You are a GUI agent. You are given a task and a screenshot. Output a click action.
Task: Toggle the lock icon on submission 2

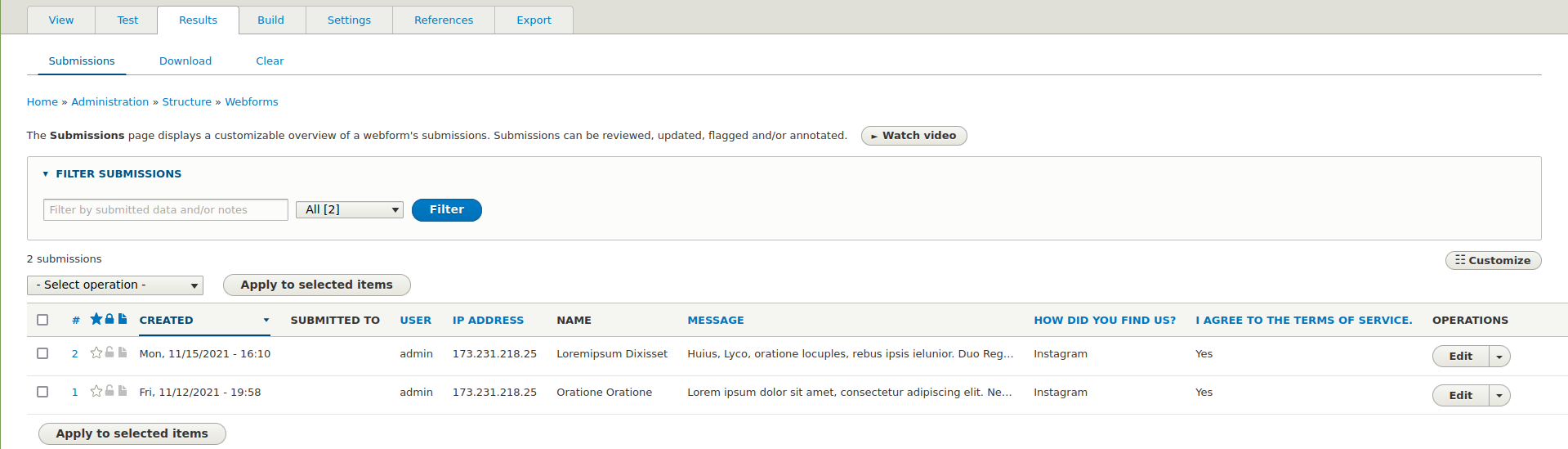(x=109, y=352)
